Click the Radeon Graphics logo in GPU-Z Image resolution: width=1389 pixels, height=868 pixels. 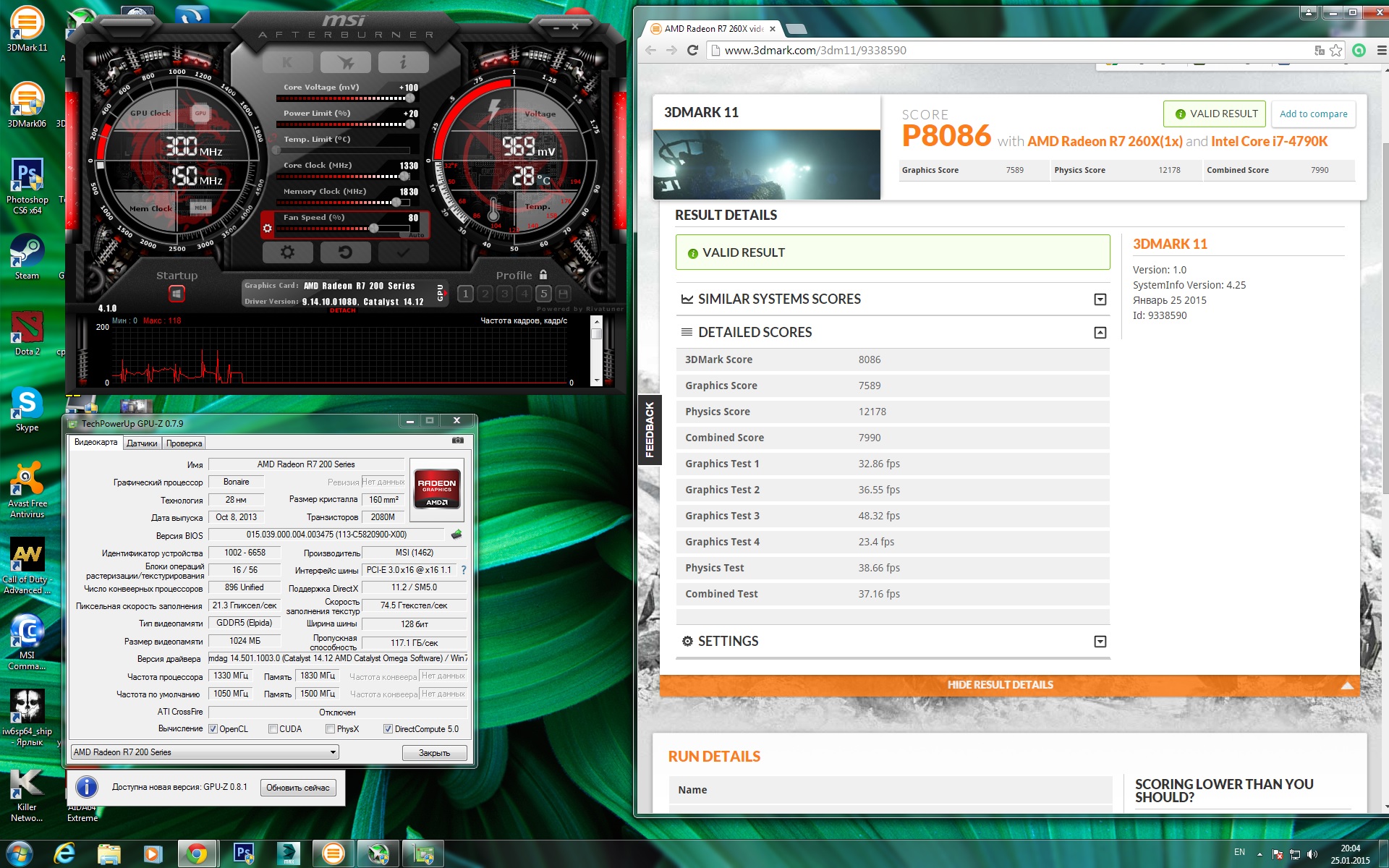click(437, 490)
